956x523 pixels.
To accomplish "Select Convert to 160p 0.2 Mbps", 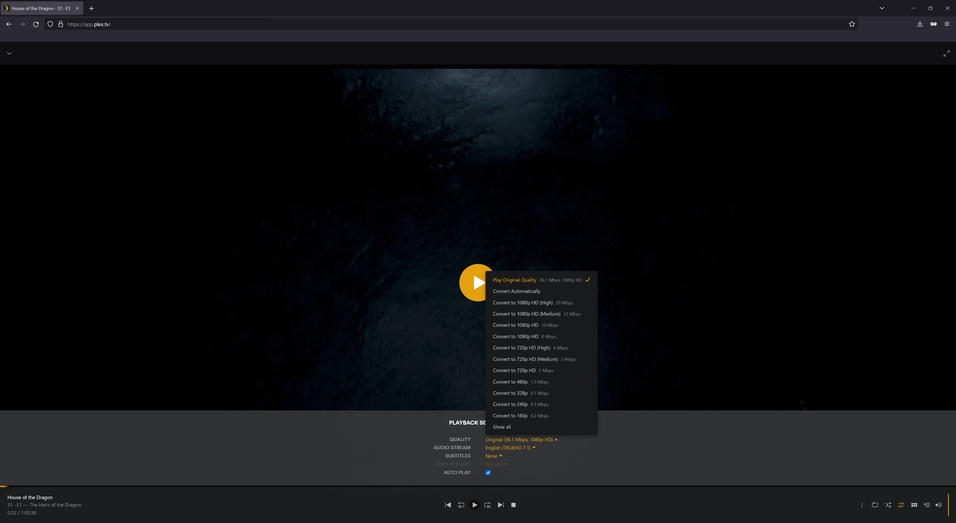I will [x=541, y=416].
